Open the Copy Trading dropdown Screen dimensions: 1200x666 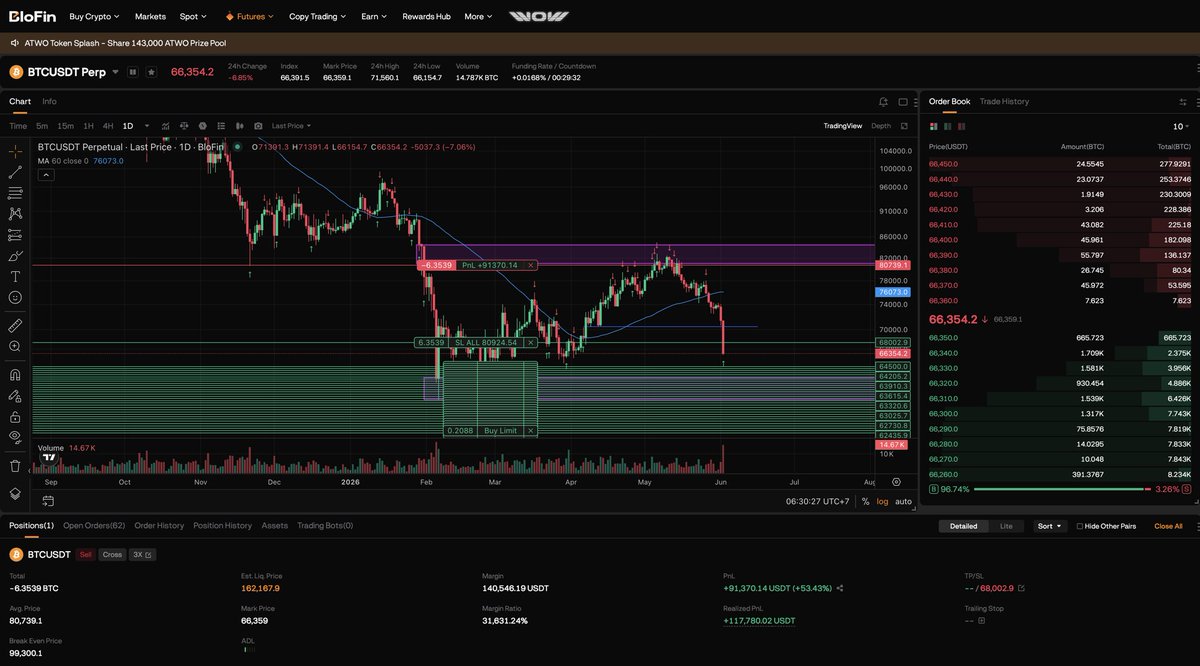(317, 16)
